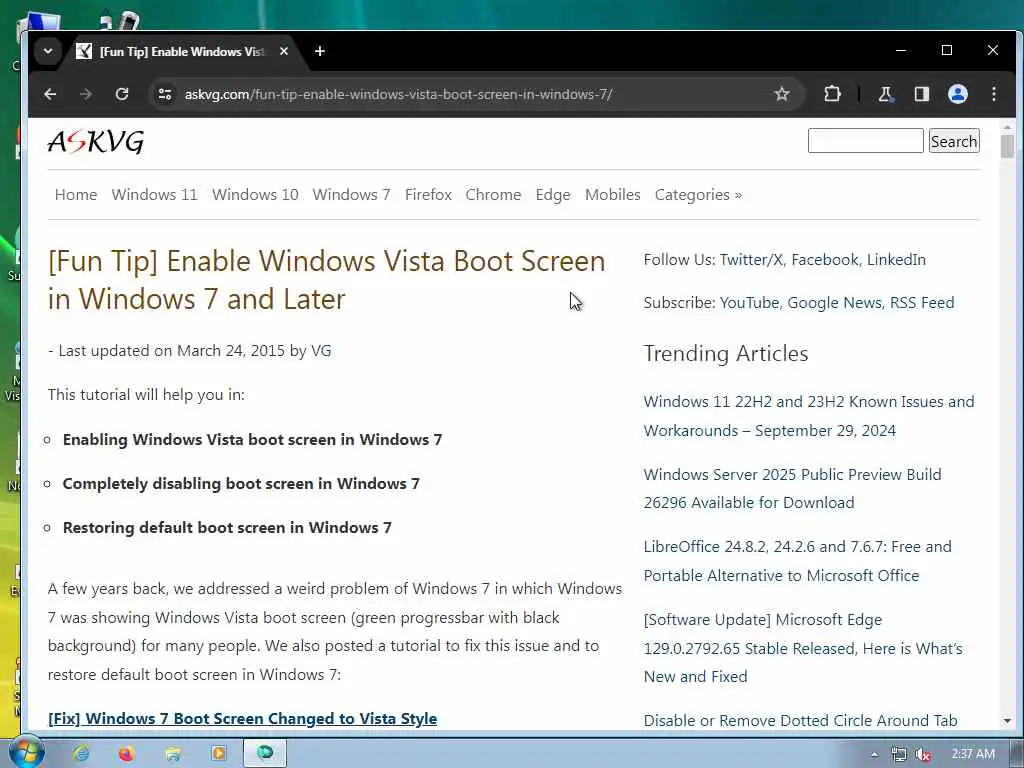Open the Windows 7 menu item
This screenshot has width=1024, height=768.
coord(351,195)
